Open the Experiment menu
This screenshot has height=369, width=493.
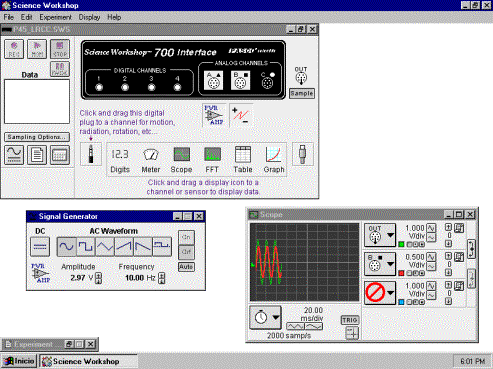[55, 17]
